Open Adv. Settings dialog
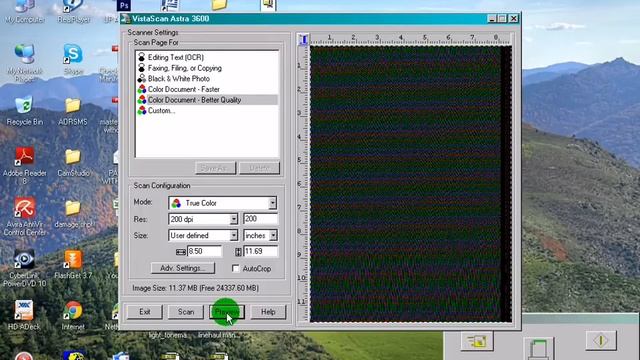 tap(182, 268)
